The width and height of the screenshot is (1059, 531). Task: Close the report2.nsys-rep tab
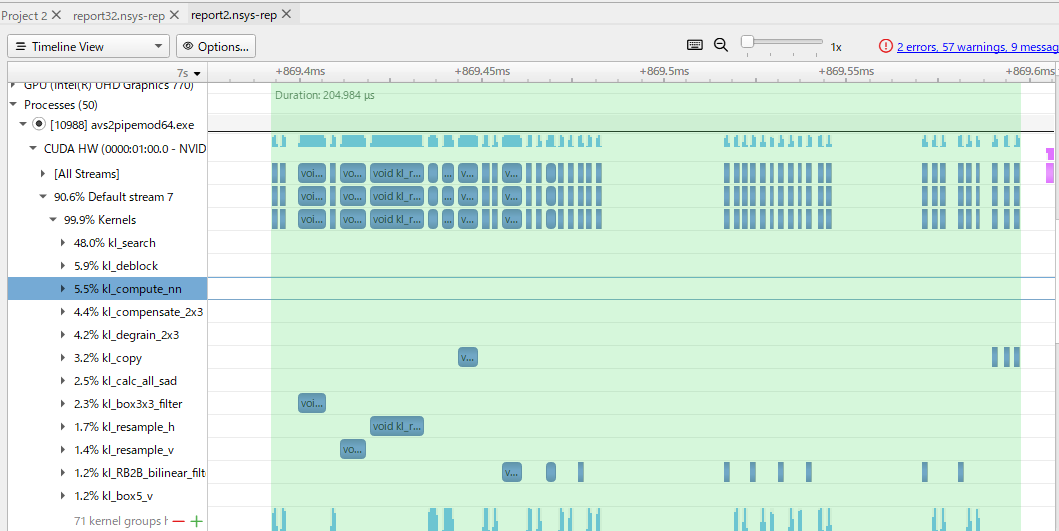286,14
